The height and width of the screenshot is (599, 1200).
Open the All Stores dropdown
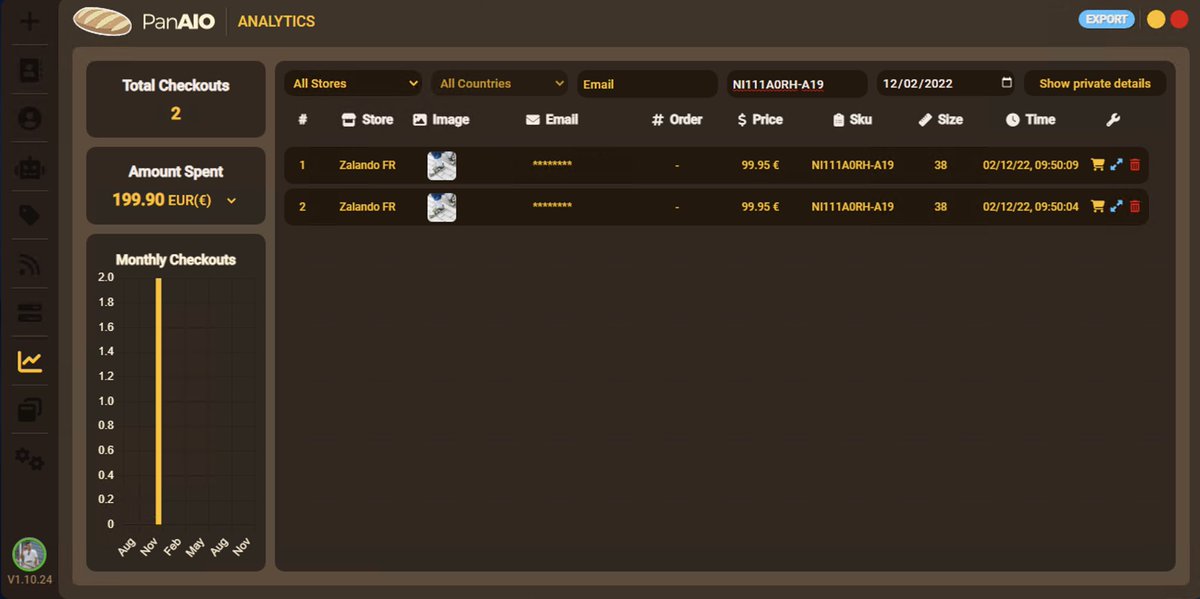354,84
